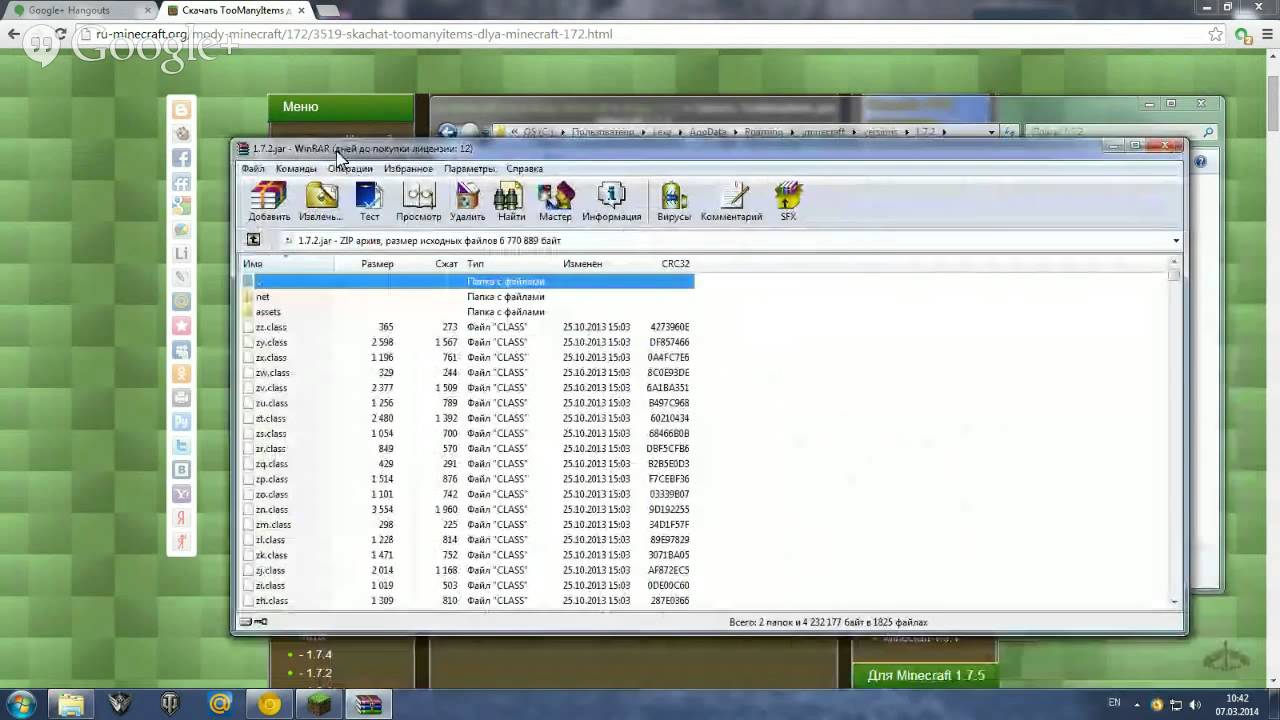Click the disk icon in WinRAR status bar
Screen dimensions: 1280x720
pos(246,622)
